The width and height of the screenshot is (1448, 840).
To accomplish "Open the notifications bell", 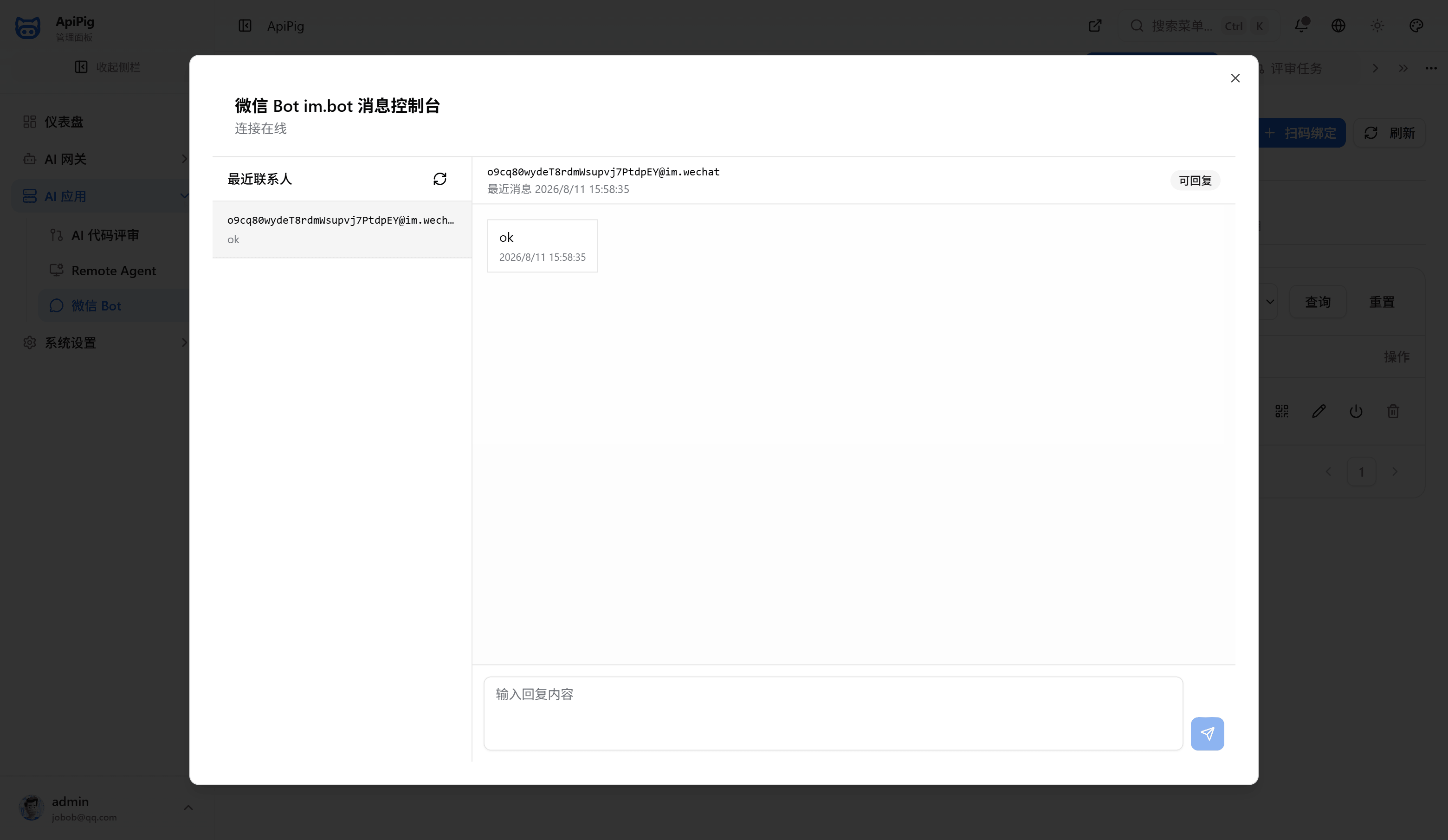I will click(1301, 26).
